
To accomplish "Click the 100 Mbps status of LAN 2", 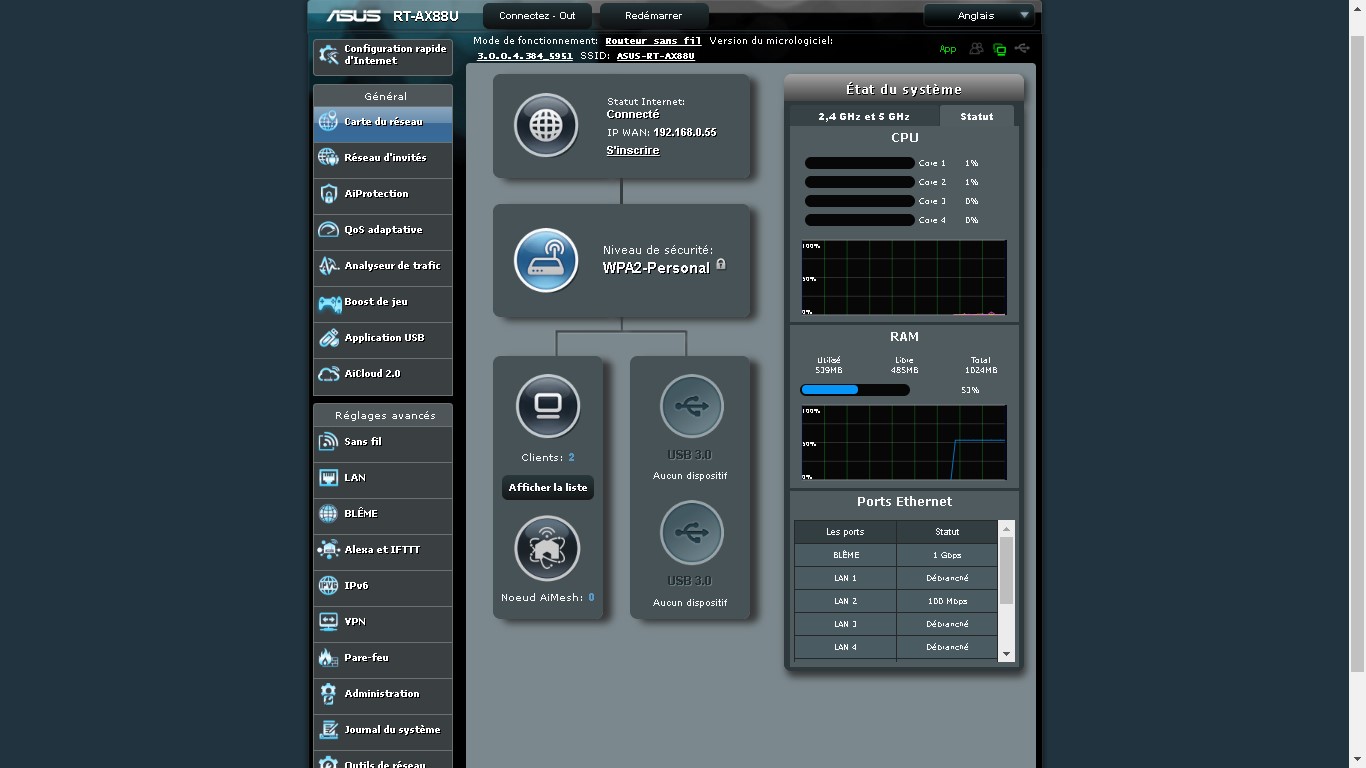I will (947, 601).
